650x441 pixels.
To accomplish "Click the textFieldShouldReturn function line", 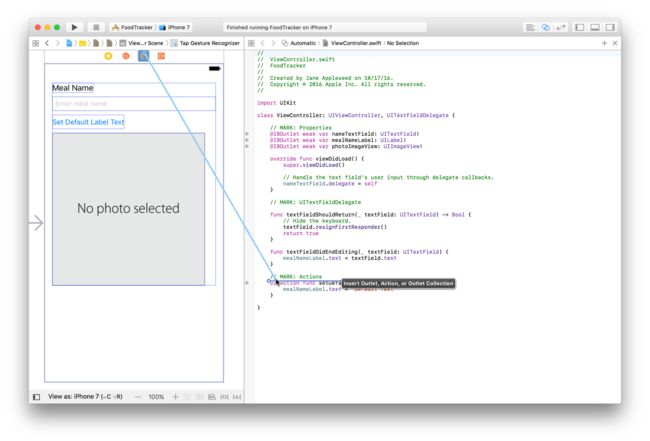I will click(371, 215).
